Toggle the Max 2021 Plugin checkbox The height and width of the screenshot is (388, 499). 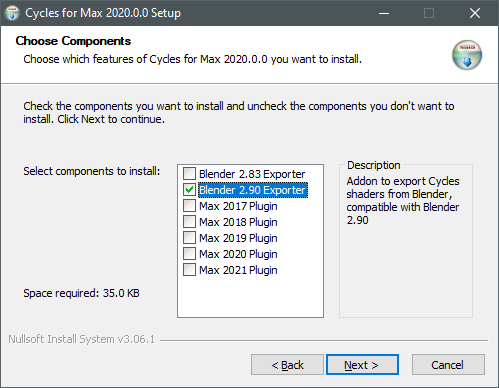coord(189,270)
